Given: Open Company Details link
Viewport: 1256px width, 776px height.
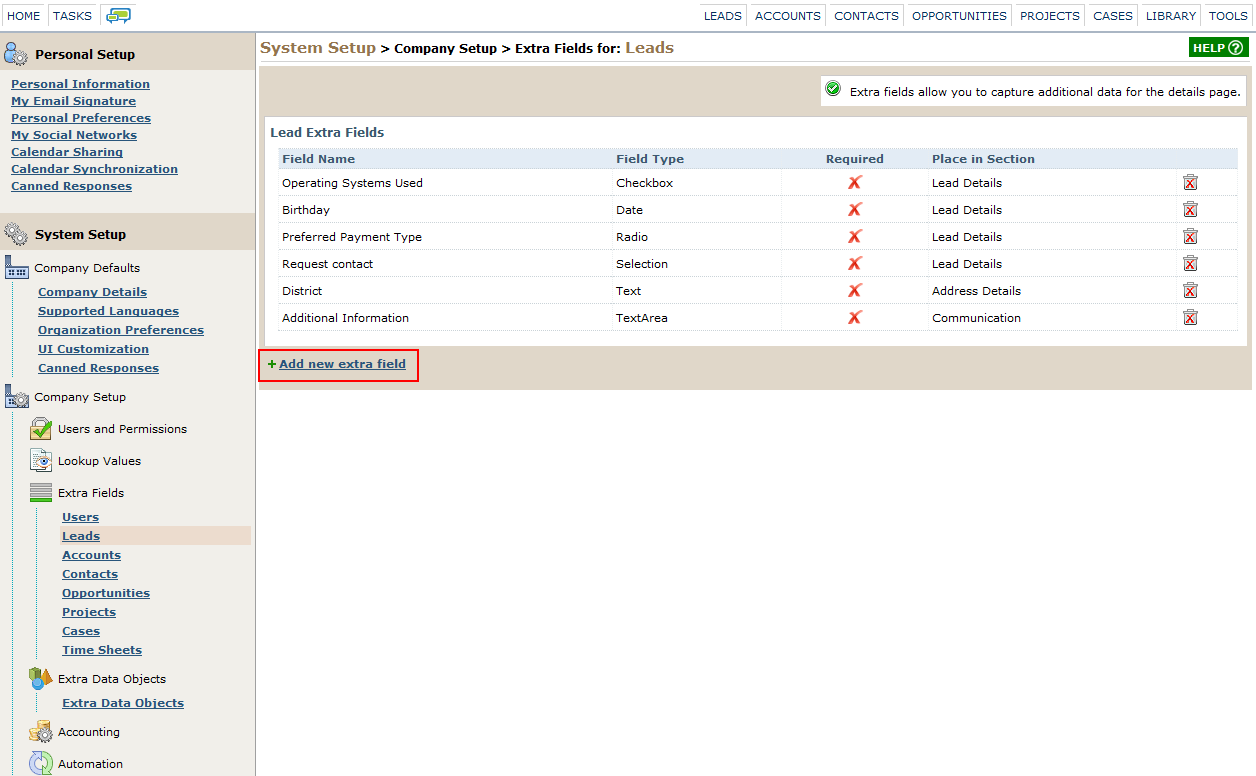Looking at the screenshot, I should [x=92, y=292].
